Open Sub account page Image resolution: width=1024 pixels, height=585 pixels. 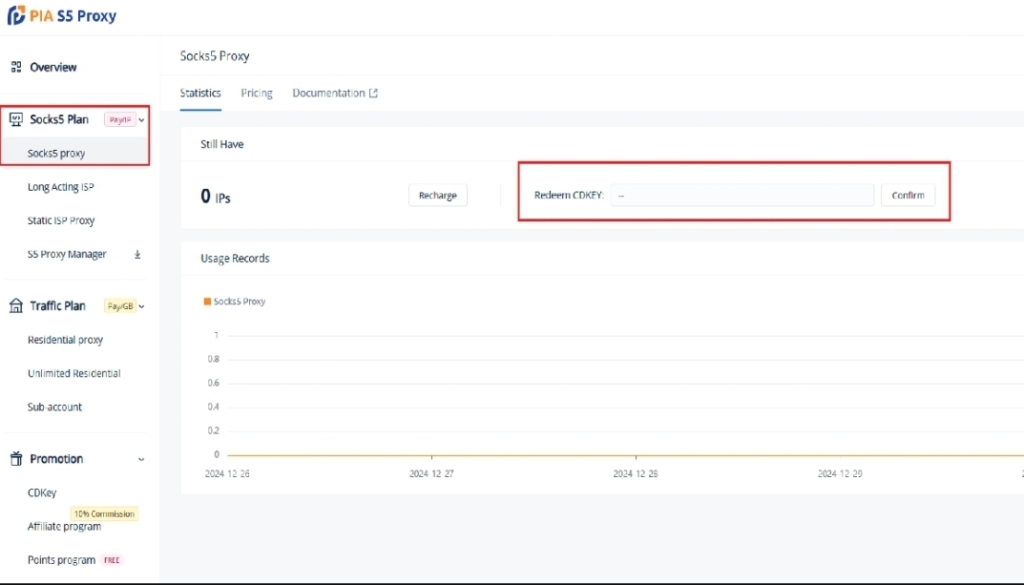pyautogui.click(x=55, y=407)
